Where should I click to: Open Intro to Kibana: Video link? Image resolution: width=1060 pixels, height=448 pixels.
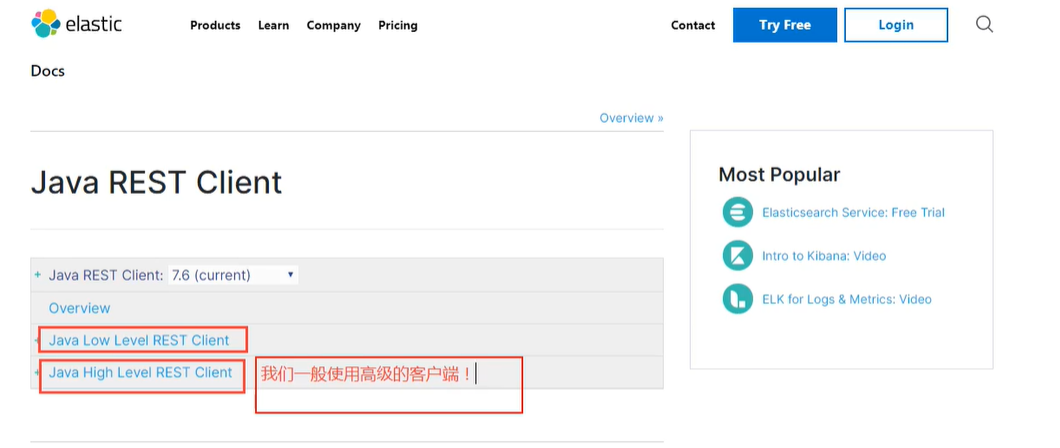823,255
